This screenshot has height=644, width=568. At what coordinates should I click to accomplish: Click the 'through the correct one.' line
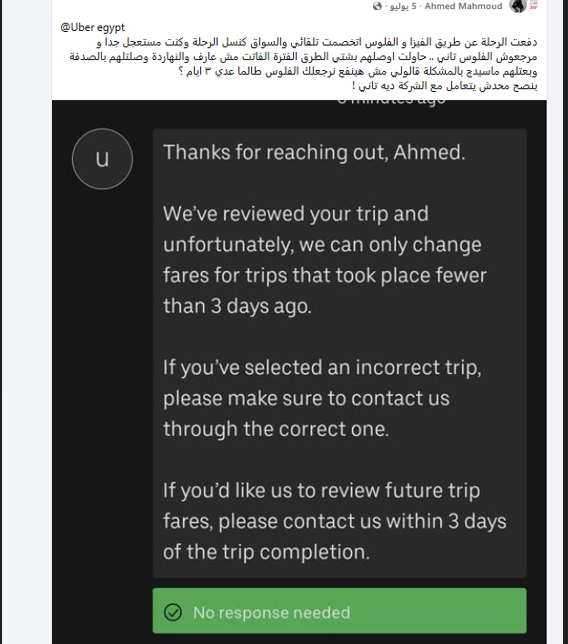pos(276,429)
